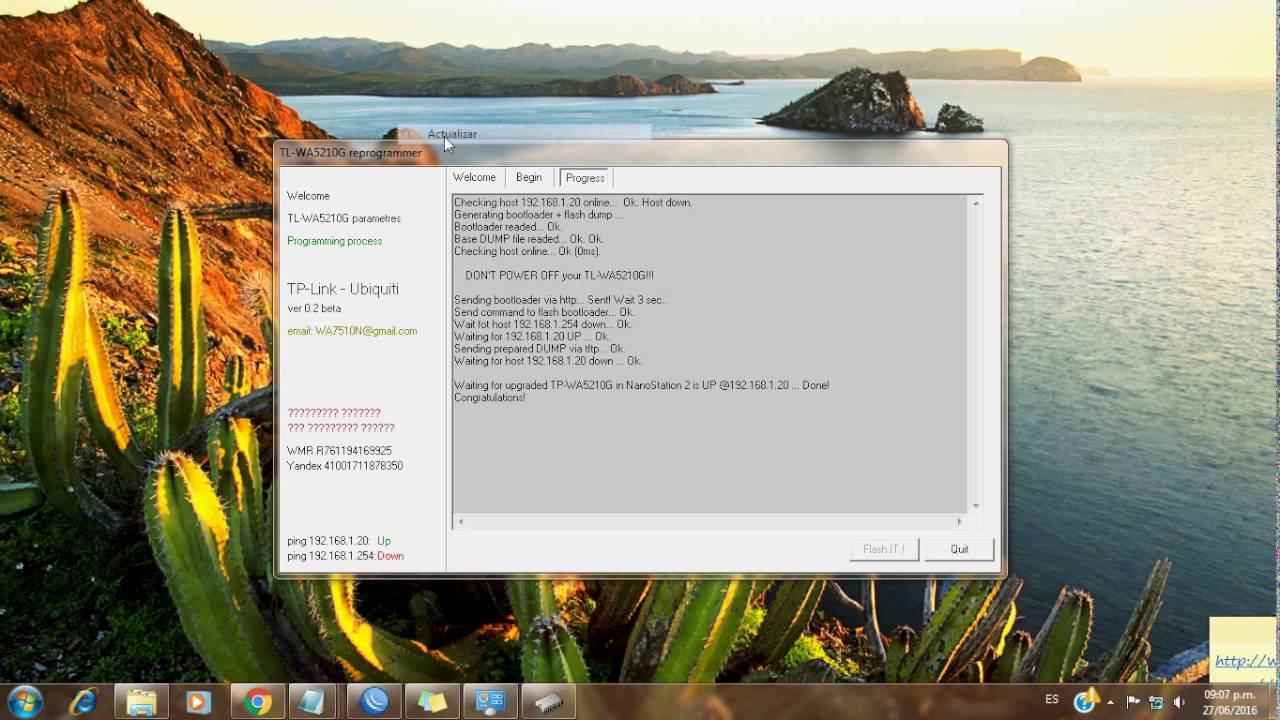Click the Checking host 192.168.1.20 online line
The width and height of the screenshot is (1280, 720).
tap(573, 202)
